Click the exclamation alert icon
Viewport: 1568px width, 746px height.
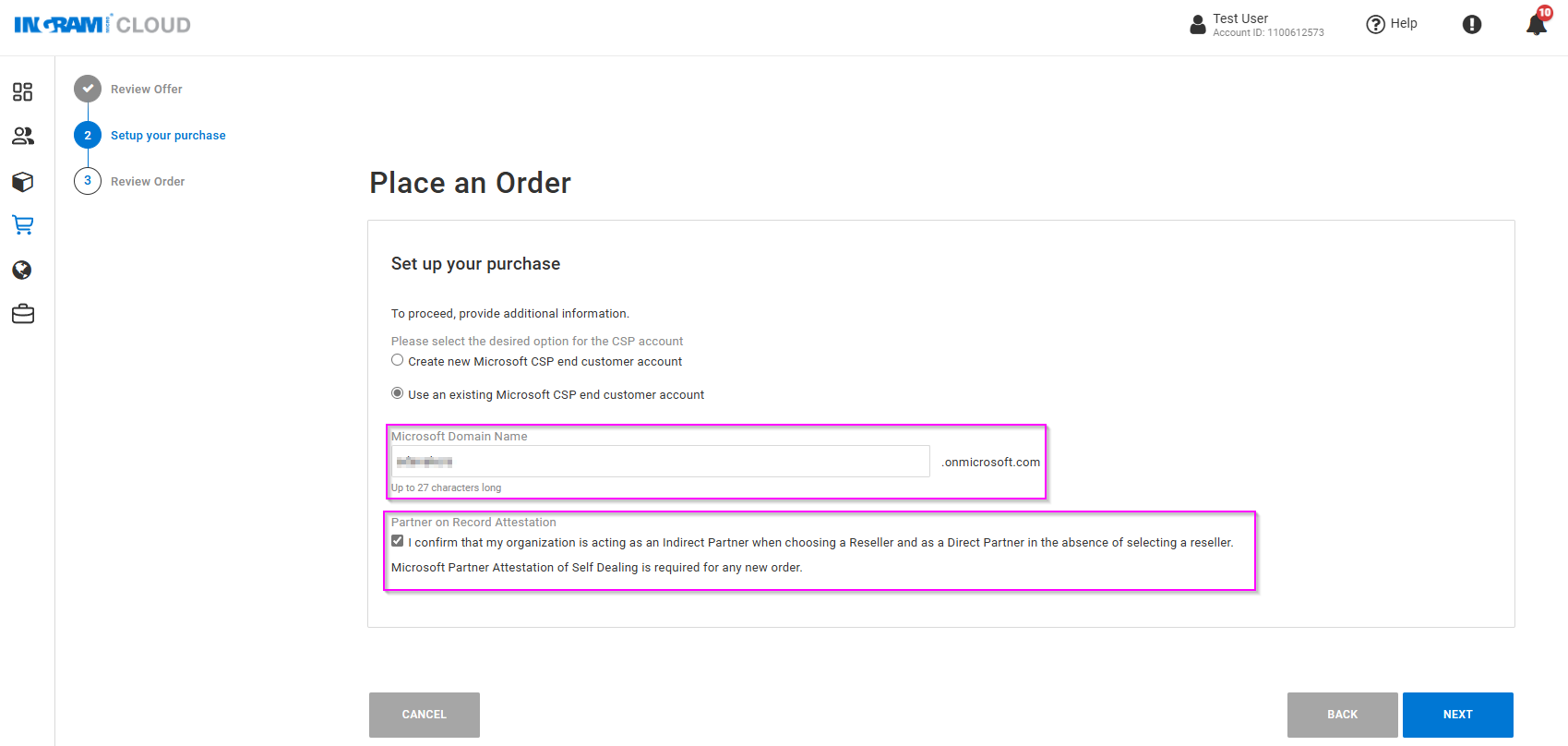(1472, 25)
